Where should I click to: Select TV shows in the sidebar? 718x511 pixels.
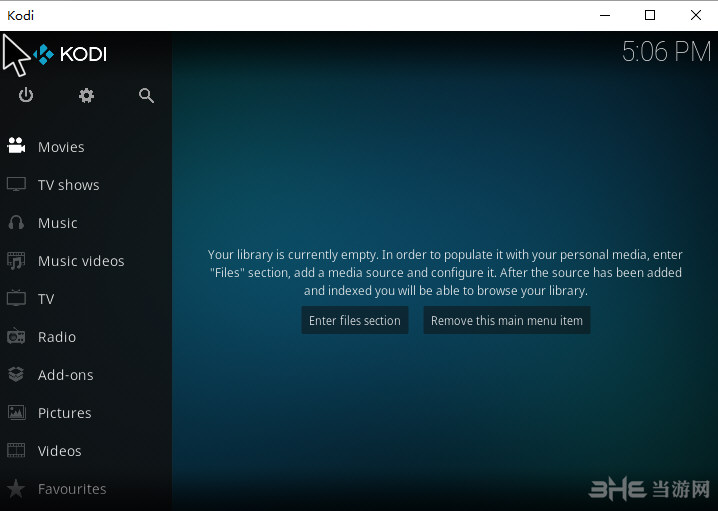pyautogui.click(x=86, y=185)
